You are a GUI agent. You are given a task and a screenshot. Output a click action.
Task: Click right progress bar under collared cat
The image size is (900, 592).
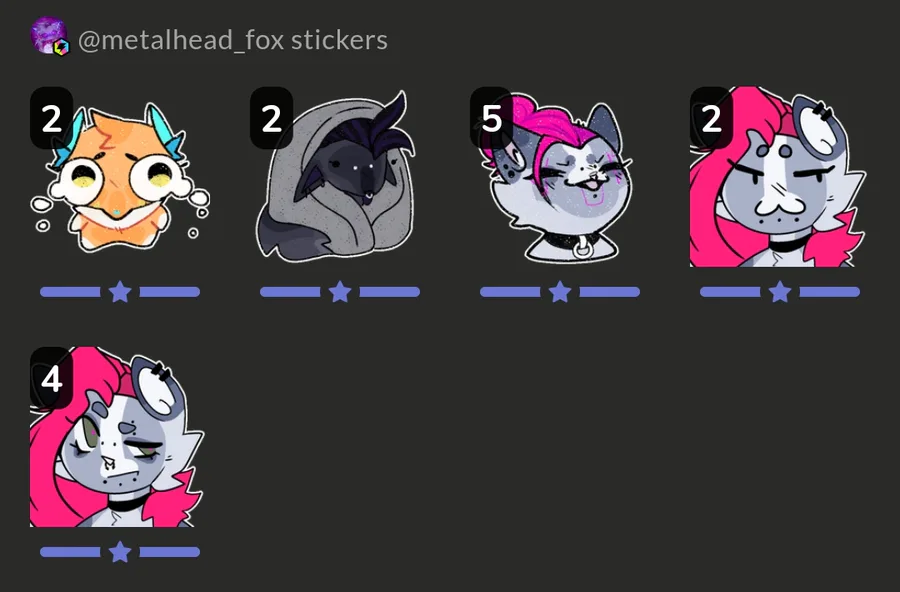[x=610, y=292]
